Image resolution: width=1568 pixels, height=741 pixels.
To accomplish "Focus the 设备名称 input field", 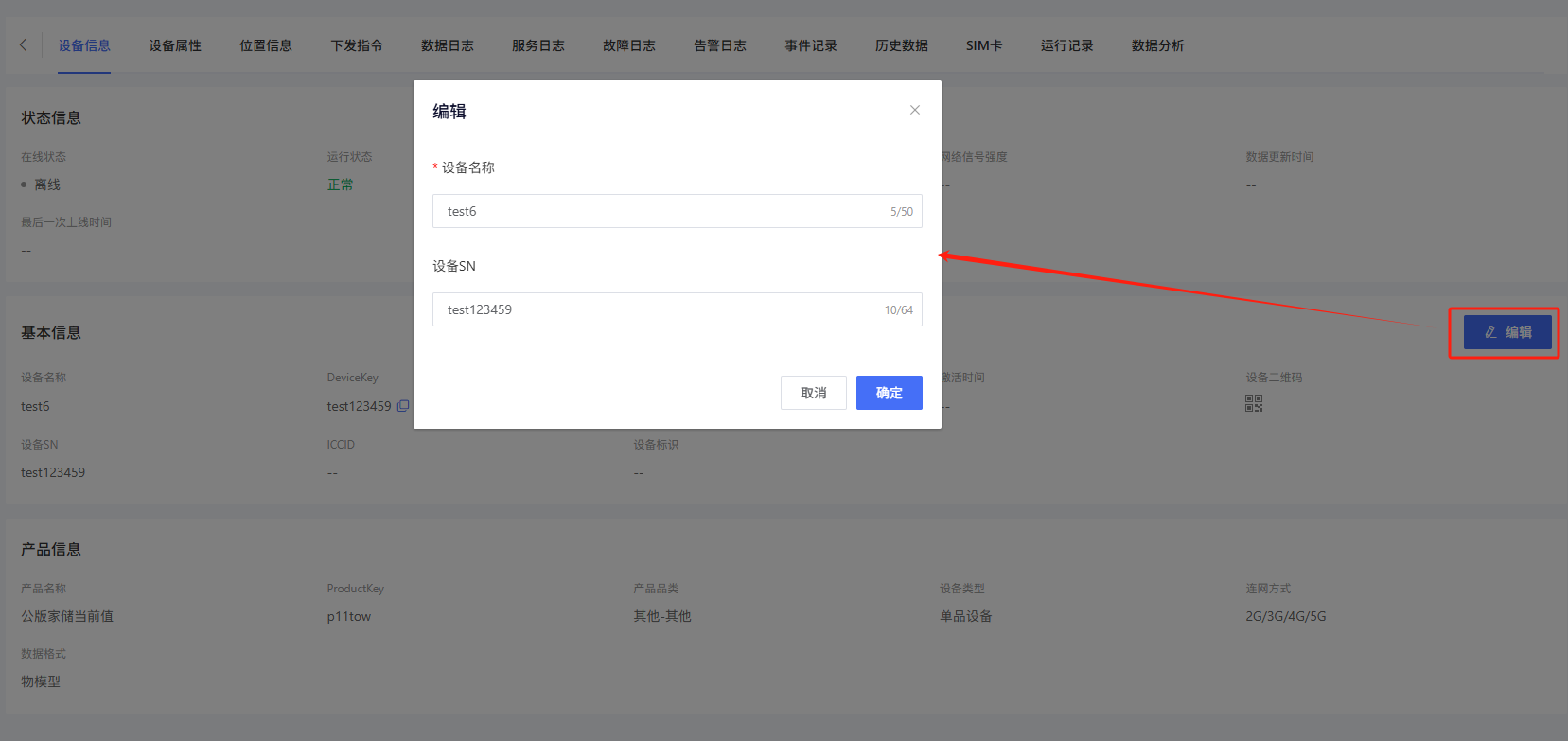I will [662, 211].
